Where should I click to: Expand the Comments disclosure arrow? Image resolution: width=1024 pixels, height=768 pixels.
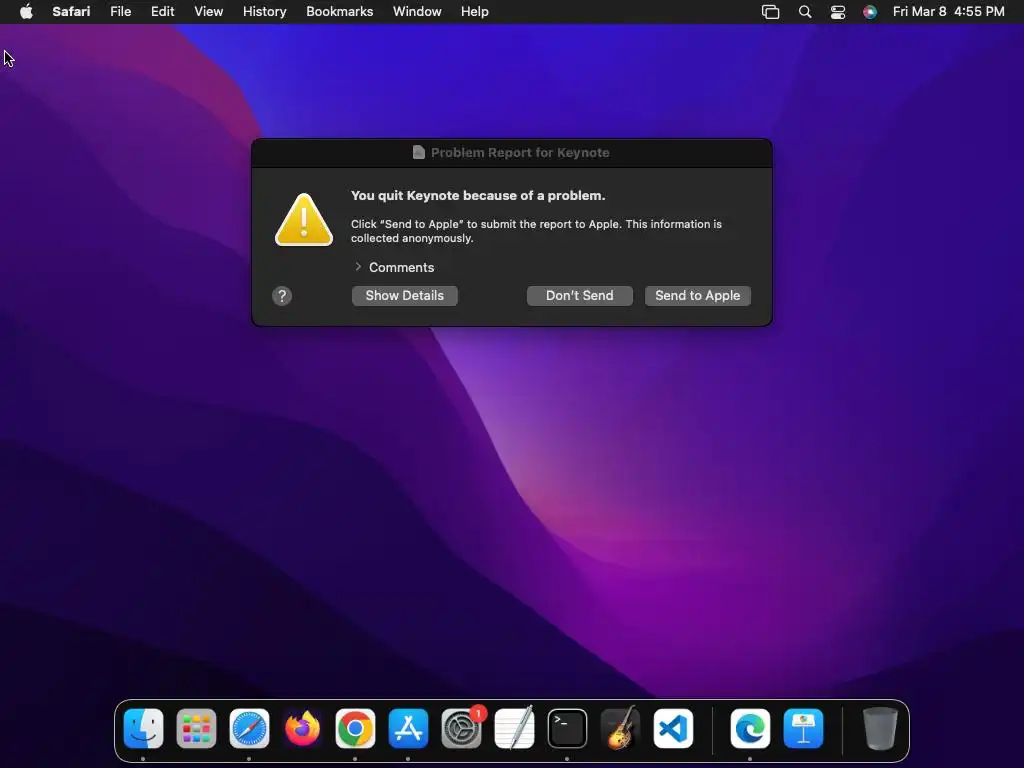tap(358, 266)
